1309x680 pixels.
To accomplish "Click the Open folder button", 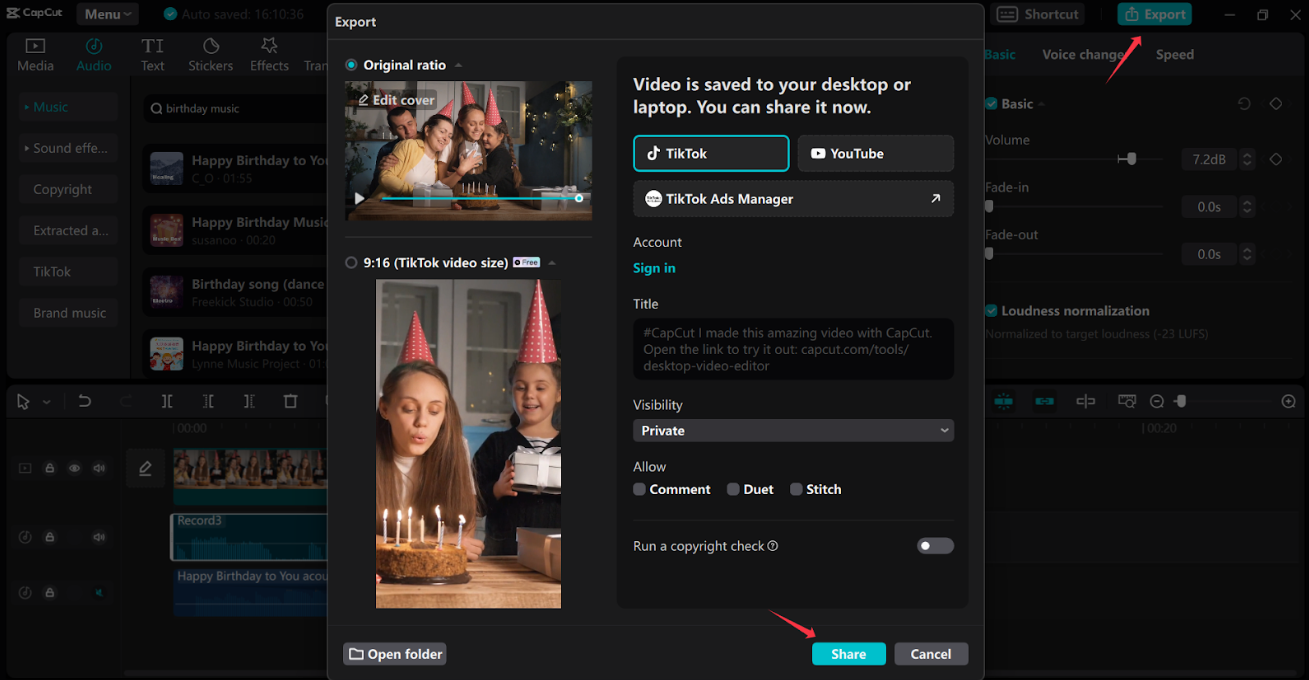I will tap(394, 654).
